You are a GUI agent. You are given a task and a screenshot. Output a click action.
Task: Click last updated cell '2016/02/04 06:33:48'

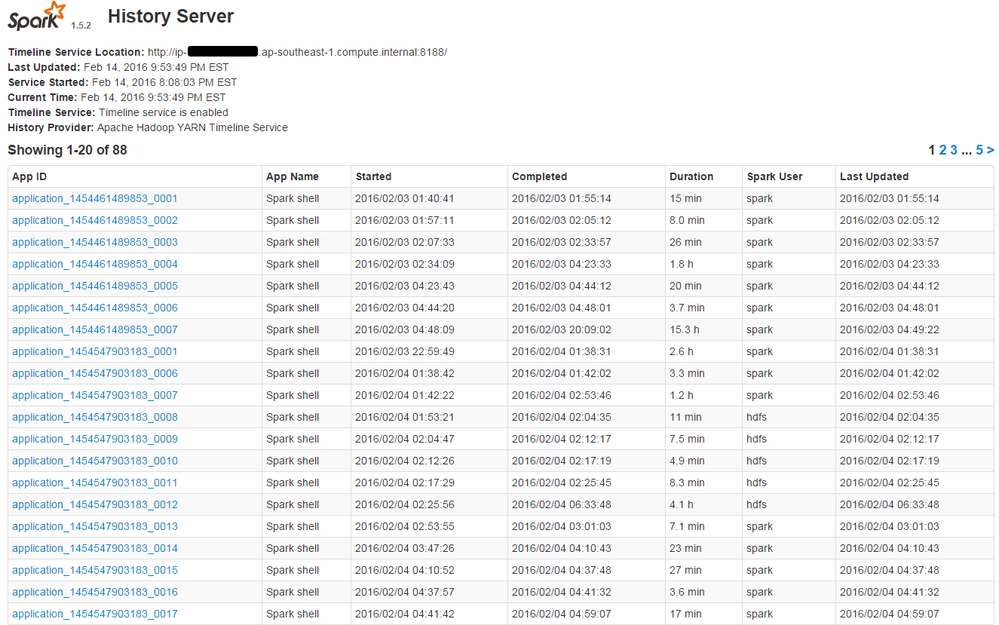[x=889, y=505]
